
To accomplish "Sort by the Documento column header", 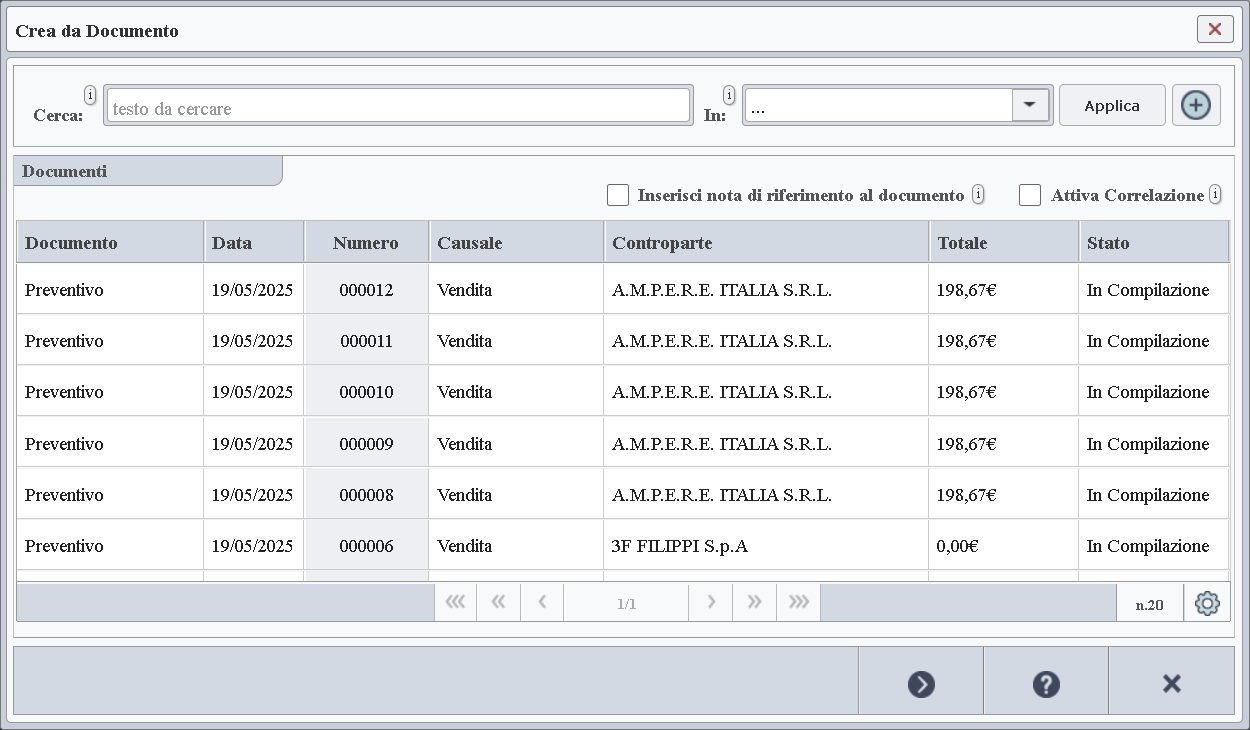I will pos(110,242).
